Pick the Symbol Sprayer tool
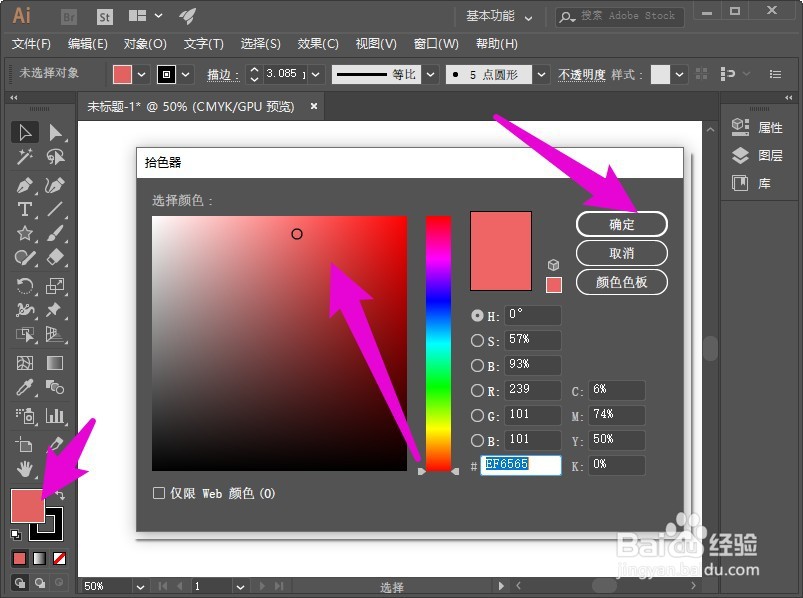This screenshot has height=598, width=803. [x=25, y=415]
